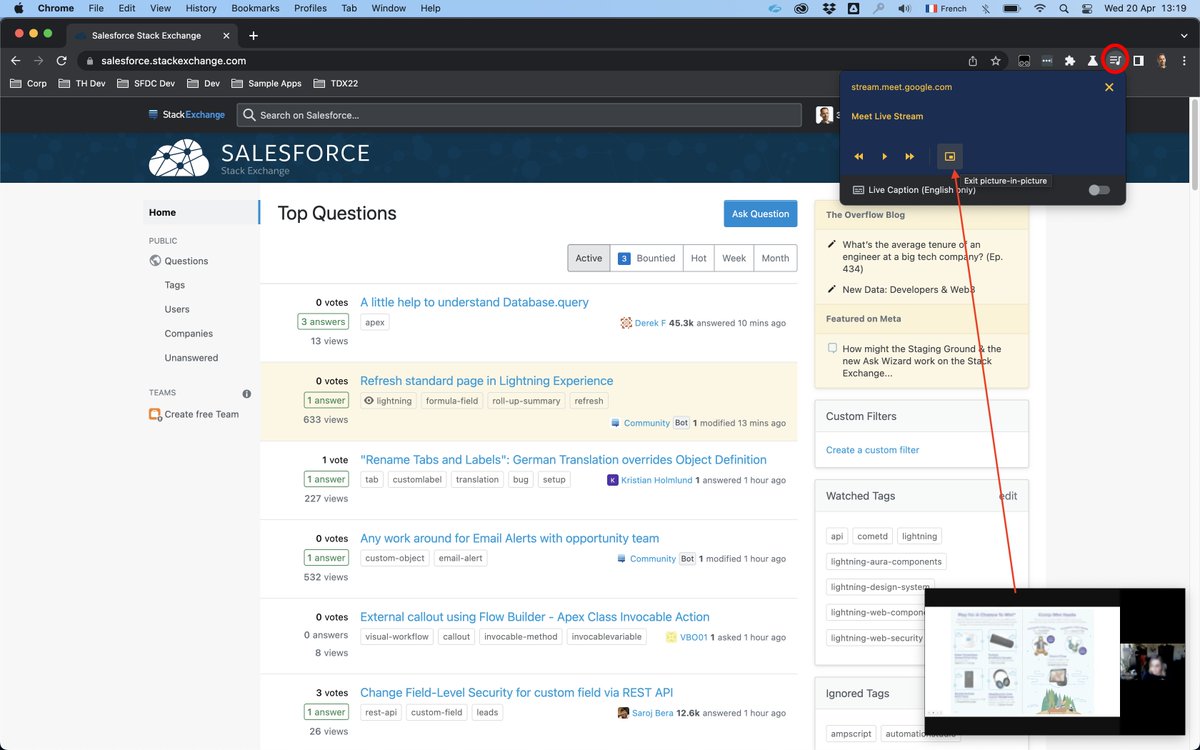Click the cometd watched tag

[872, 536]
